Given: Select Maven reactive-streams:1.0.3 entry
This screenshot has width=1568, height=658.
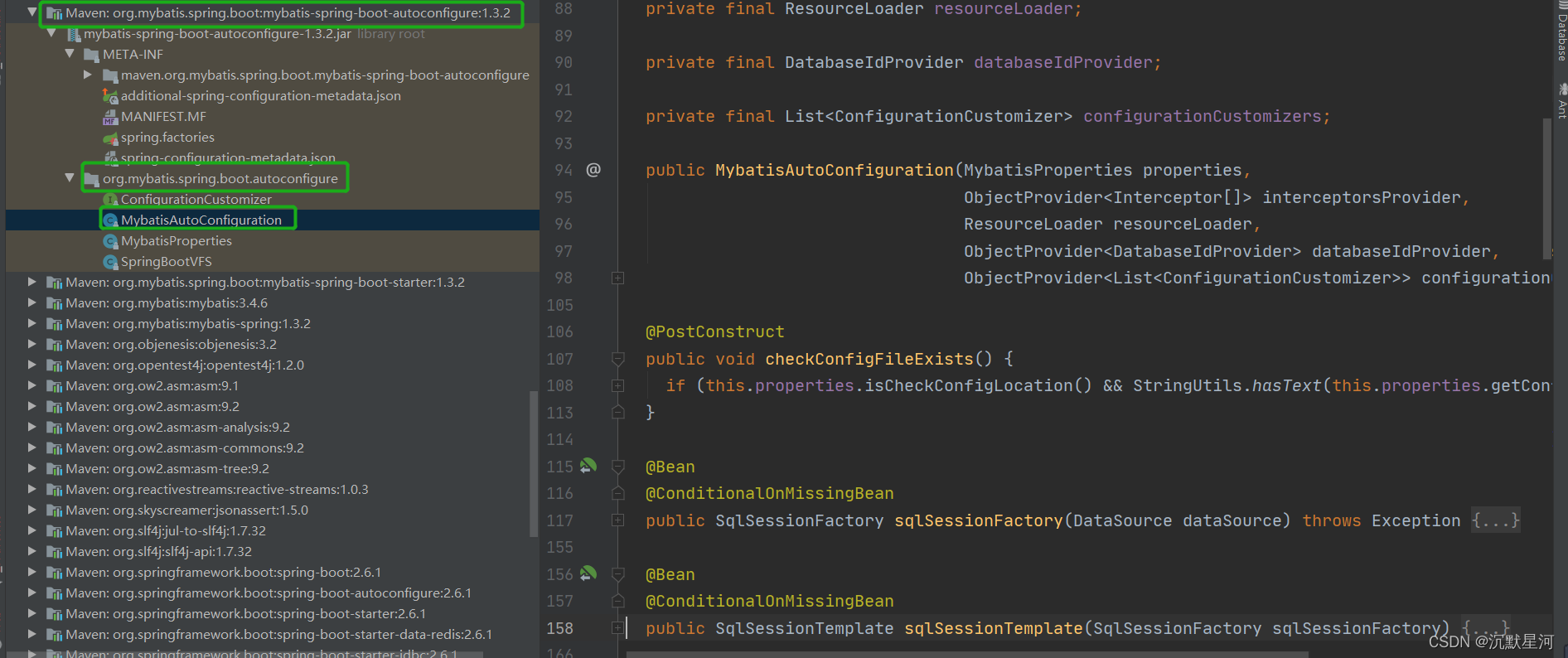Looking at the screenshot, I should click(217, 489).
